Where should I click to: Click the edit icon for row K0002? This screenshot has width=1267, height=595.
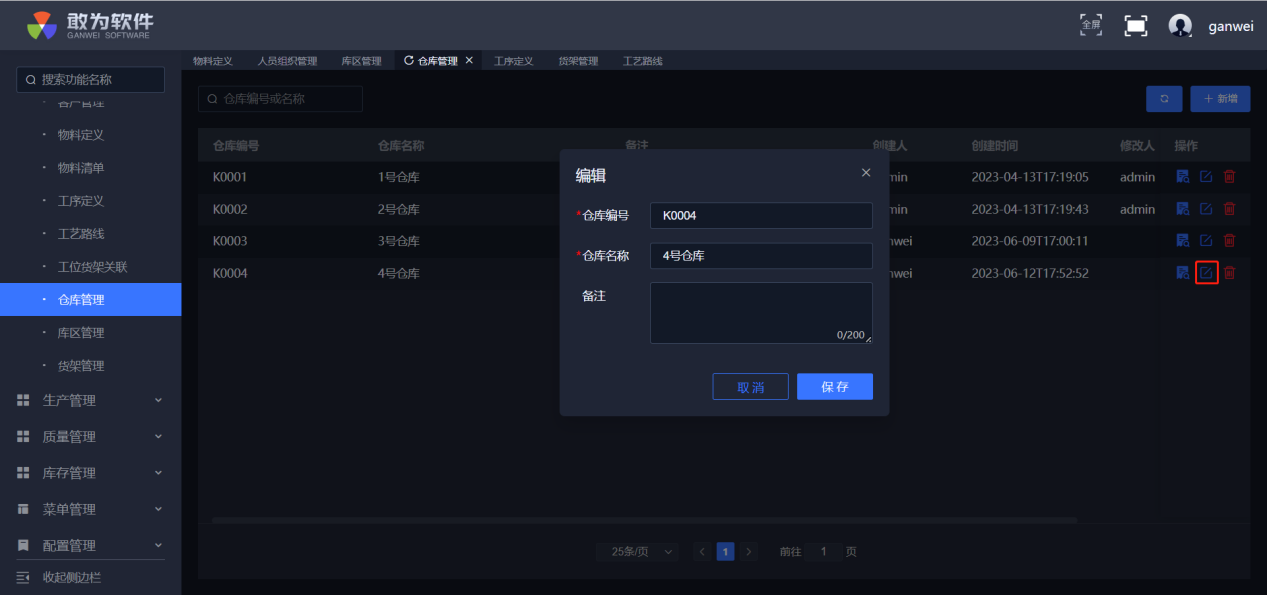(1206, 209)
